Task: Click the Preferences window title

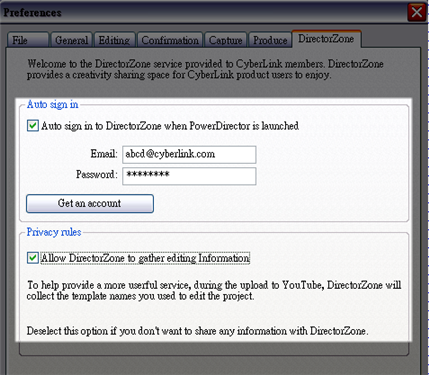Action: [32, 13]
